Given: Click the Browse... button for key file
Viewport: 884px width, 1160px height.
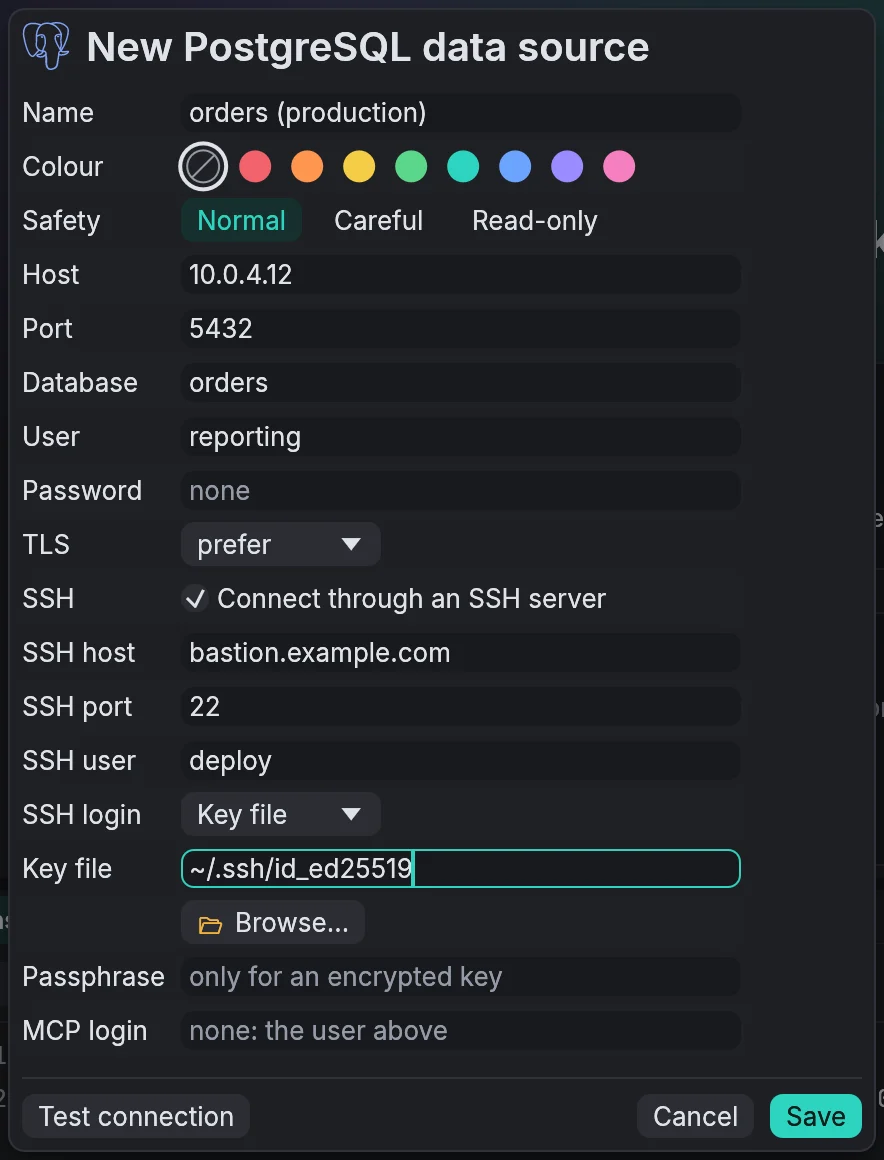Looking at the screenshot, I should click(x=273, y=923).
